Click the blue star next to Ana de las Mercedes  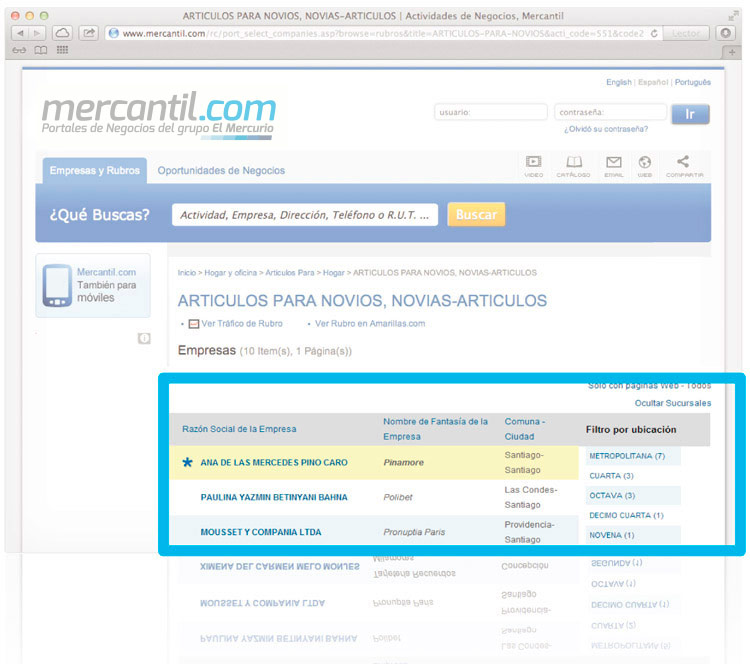coord(187,463)
